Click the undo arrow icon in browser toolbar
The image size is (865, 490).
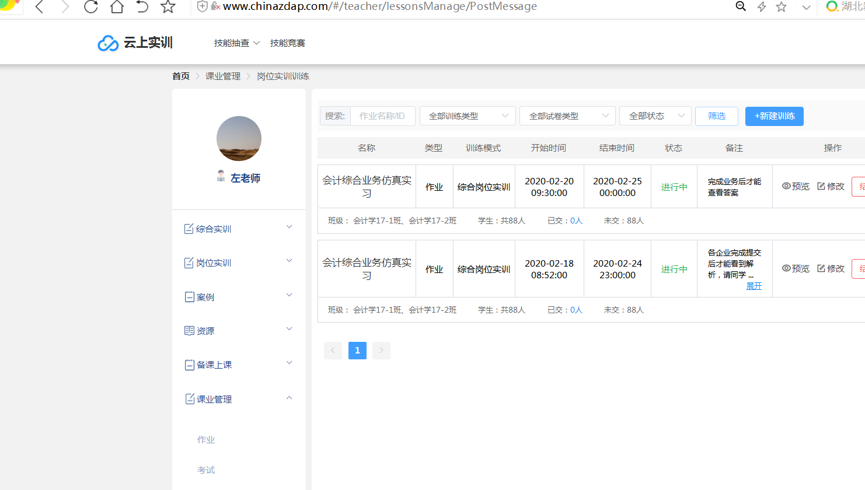pyautogui.click(x=142, y=7)
